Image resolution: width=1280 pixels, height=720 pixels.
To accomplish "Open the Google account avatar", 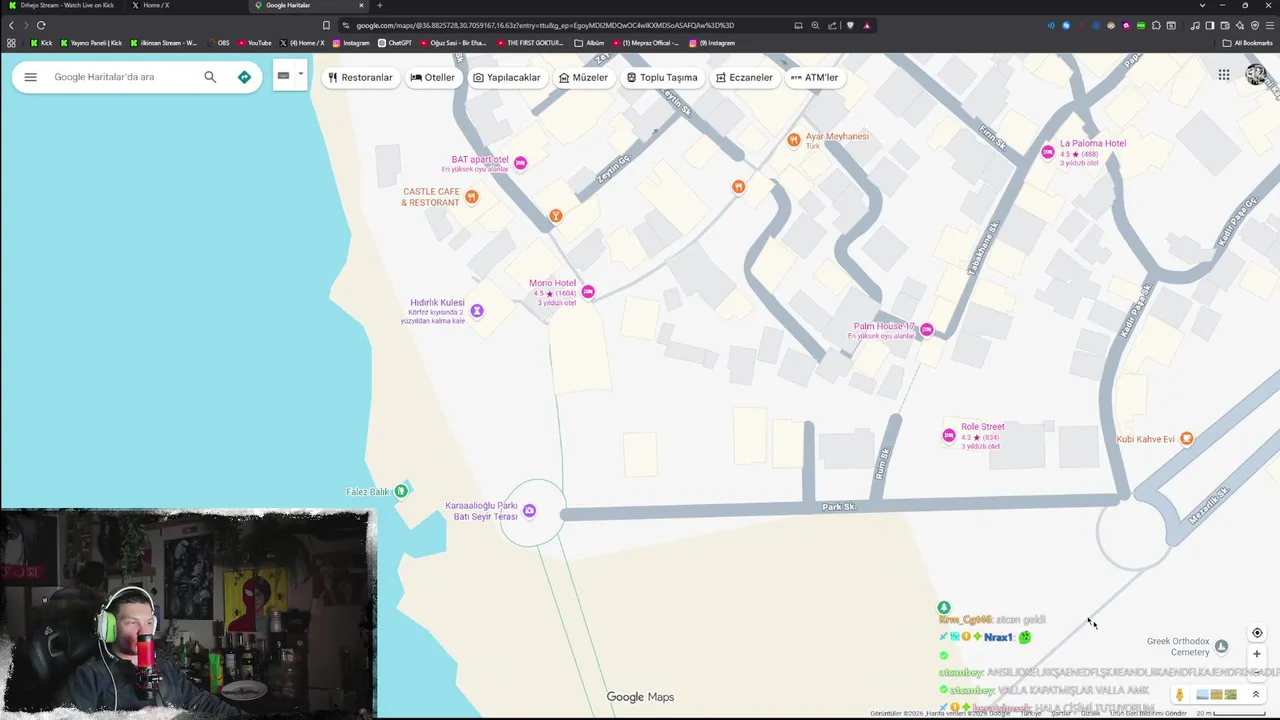I will [x=1256, y=75].
